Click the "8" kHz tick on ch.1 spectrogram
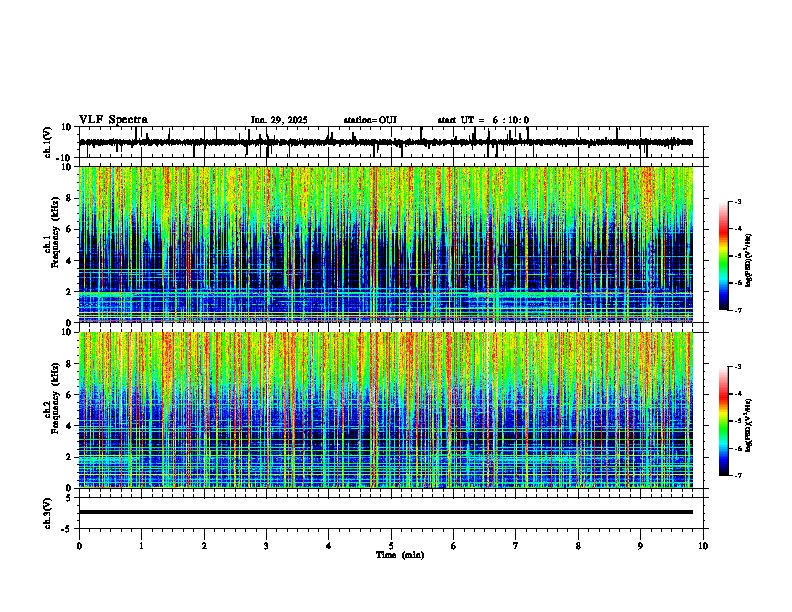Viewport: 792px width, 612px height. (x=69, y=198)
